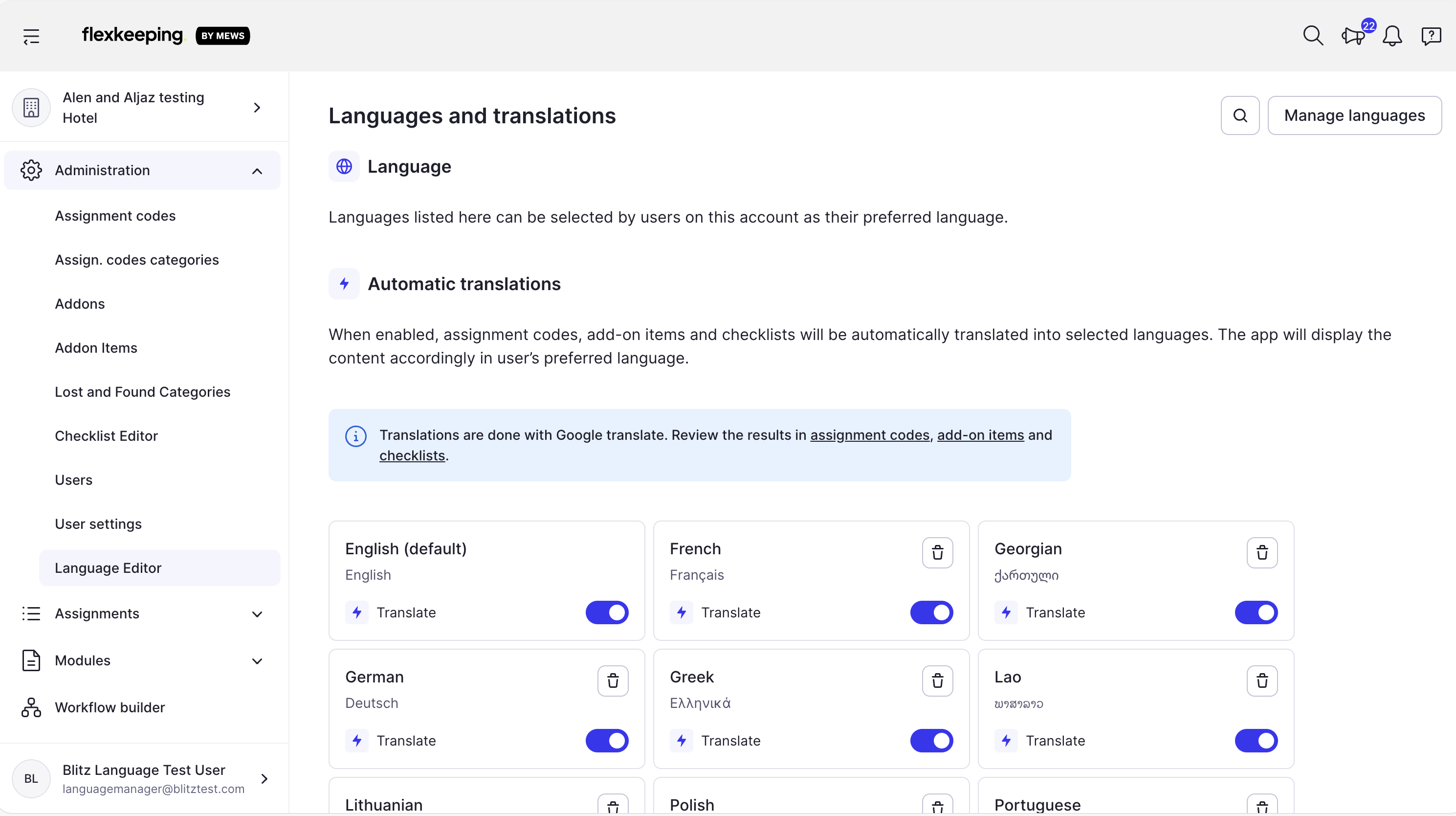Click the Manage languages button
The width and height of the screenshot is (1456, 816).
click(1354, 115)
